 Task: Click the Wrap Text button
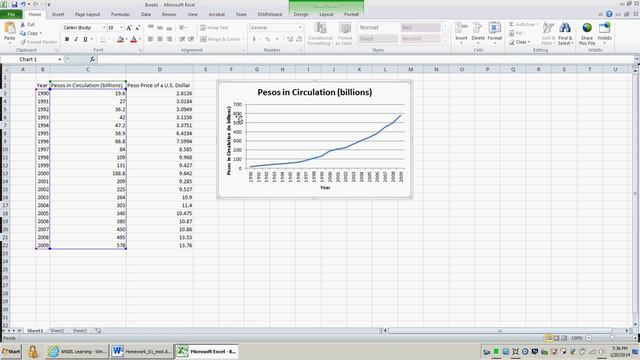tap(214, 27)
